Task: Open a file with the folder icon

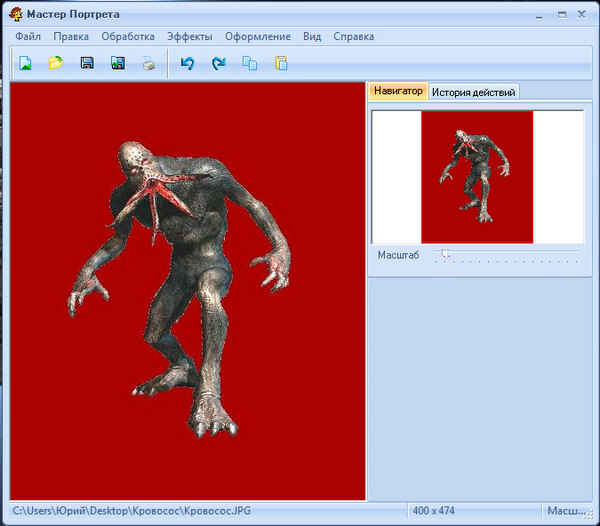Action: (x=56, y=63)
